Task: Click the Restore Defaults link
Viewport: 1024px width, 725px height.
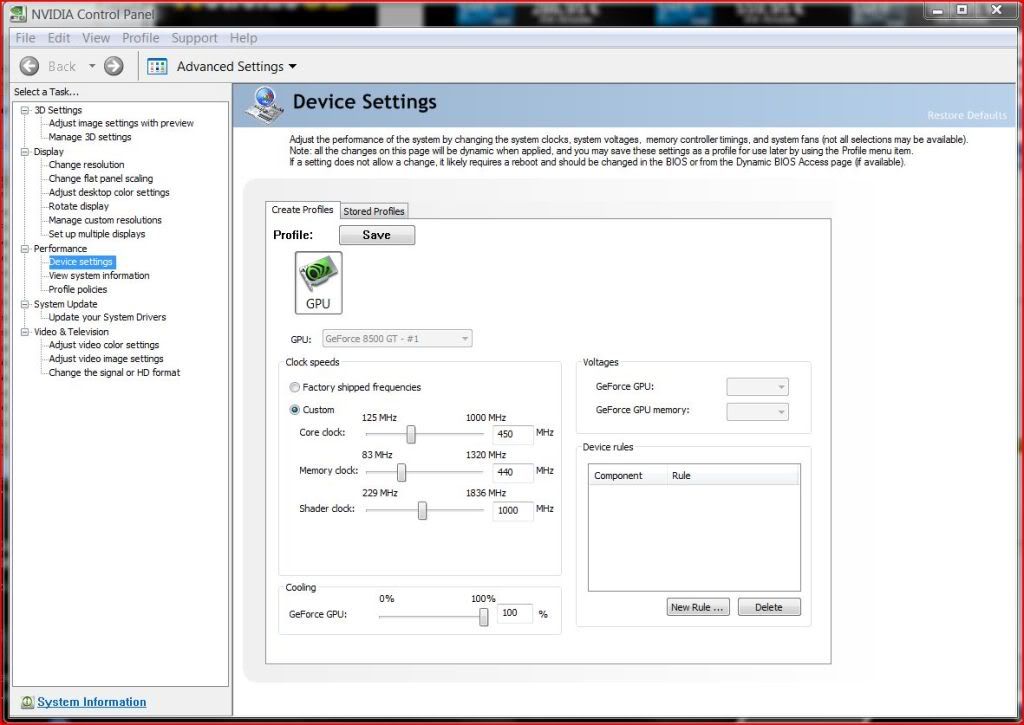Action: click(x=967, y=116)
